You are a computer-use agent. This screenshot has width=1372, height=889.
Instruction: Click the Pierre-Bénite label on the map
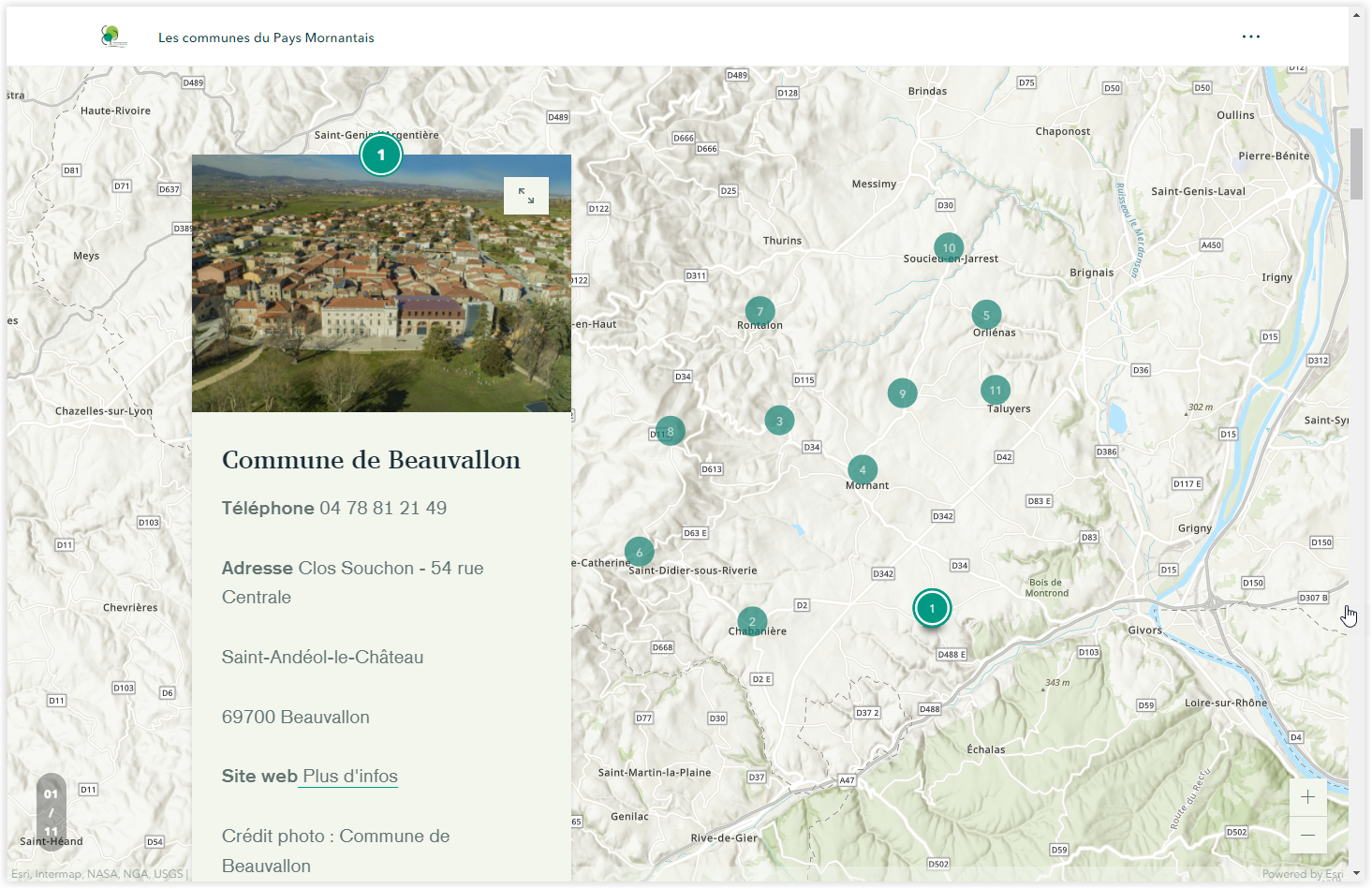click(1274, 156)
